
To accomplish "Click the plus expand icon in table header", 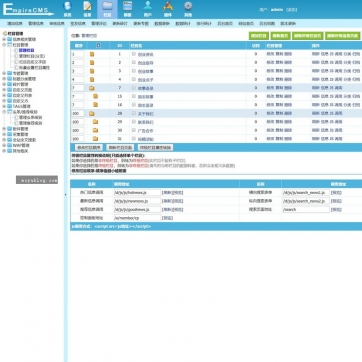I will [98, 45].
